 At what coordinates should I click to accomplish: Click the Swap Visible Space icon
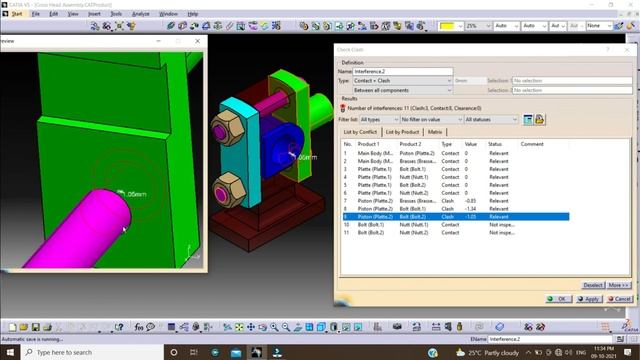358,327
